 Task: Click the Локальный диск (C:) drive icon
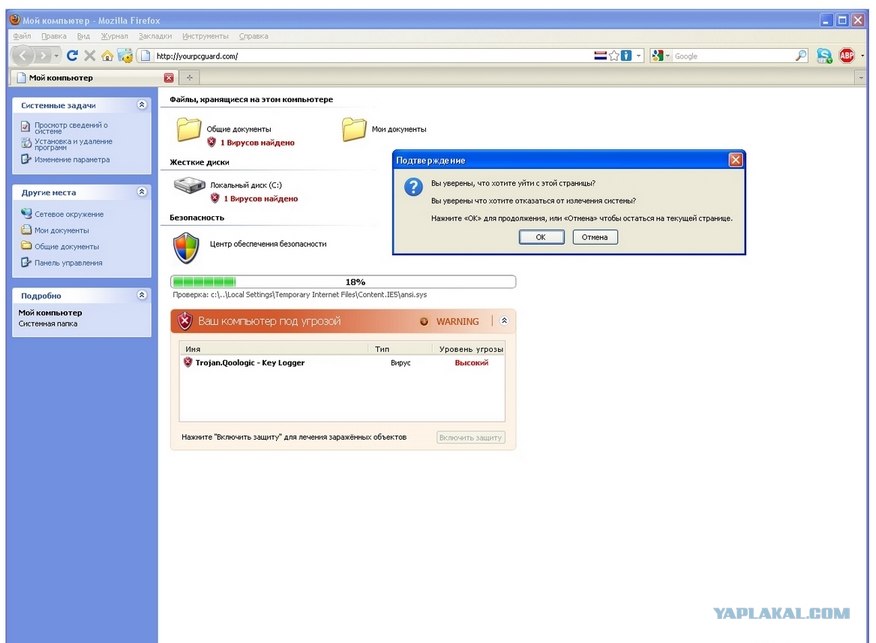click(x=189, y=185)
